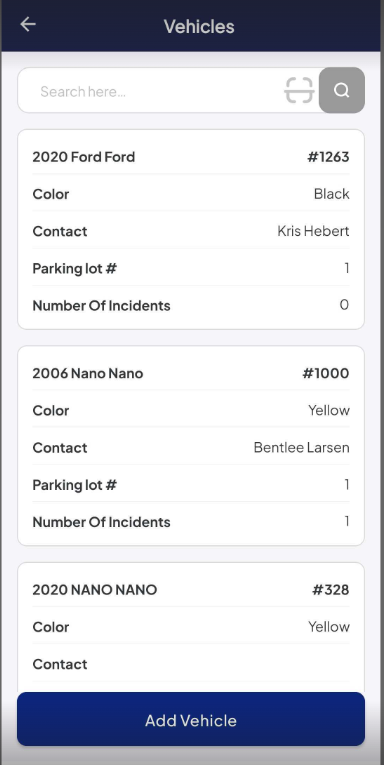Tap the Add Vehicle button
Viewport: 384px width, 765px height.
(191, 719)
